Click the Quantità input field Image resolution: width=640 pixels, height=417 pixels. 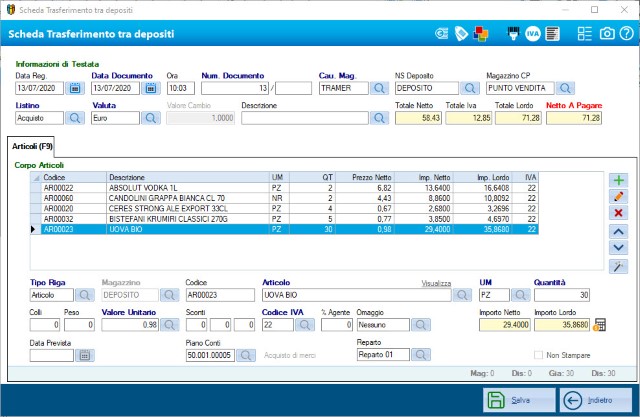coord(561,296)
